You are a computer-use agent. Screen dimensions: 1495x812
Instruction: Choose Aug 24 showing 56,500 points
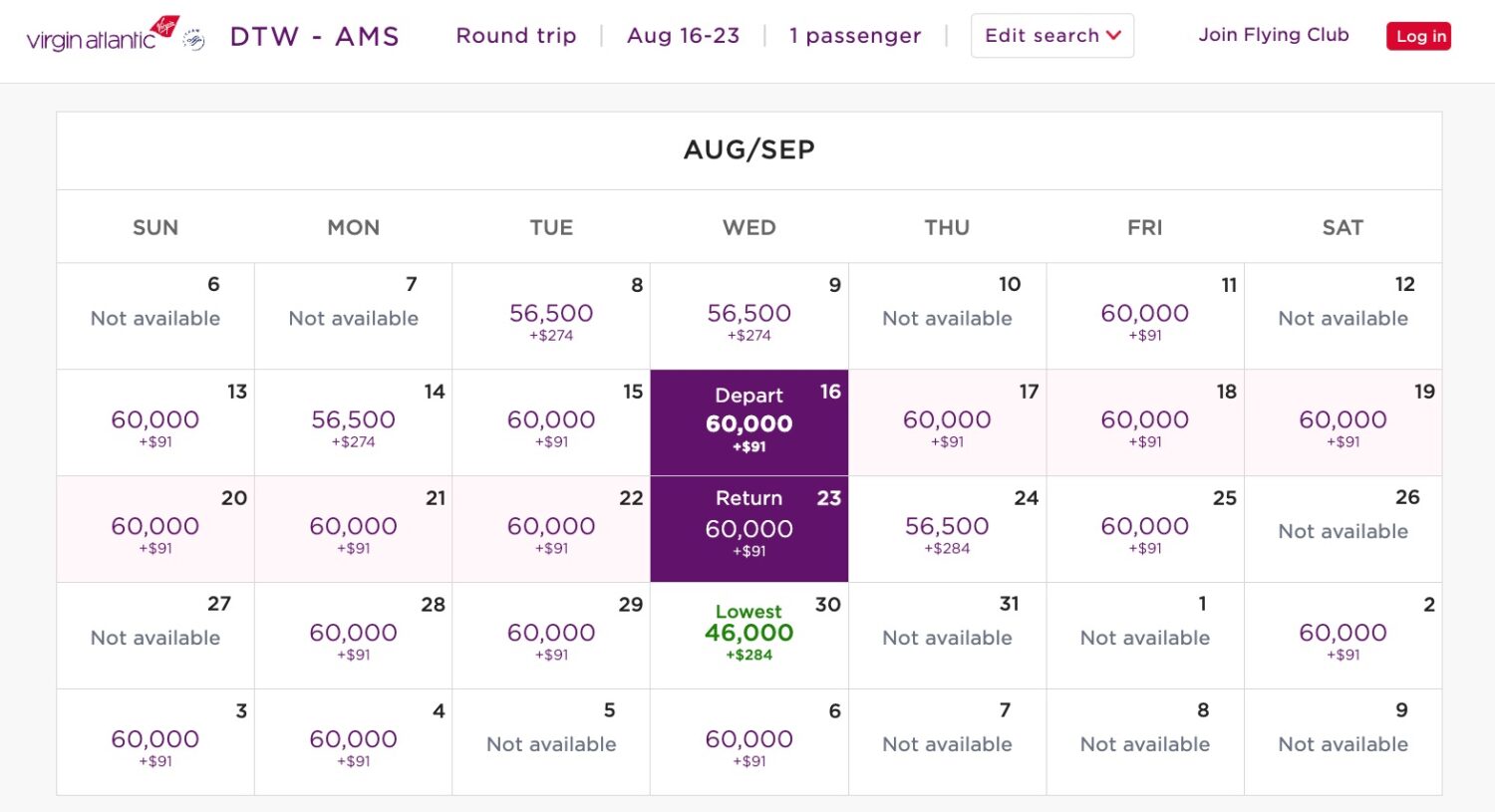click(946, 528)
